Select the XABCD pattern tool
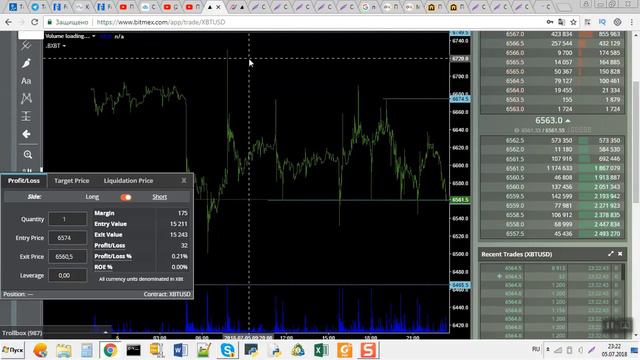This screenshot has width=640, height=360. click(26, 98)
